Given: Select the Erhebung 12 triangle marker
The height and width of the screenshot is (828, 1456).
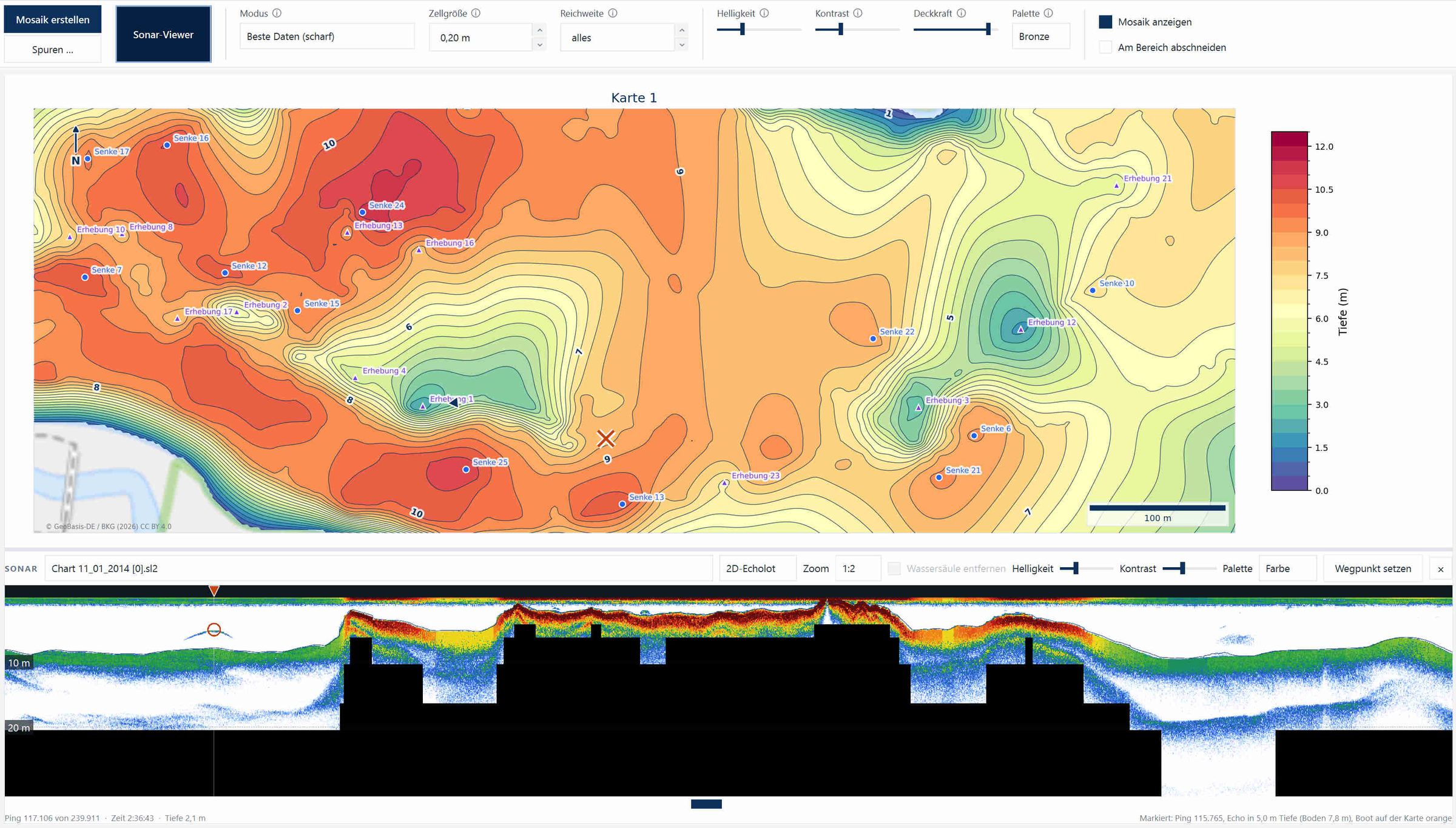Looking at the screenshot, I should (1021, 329).
